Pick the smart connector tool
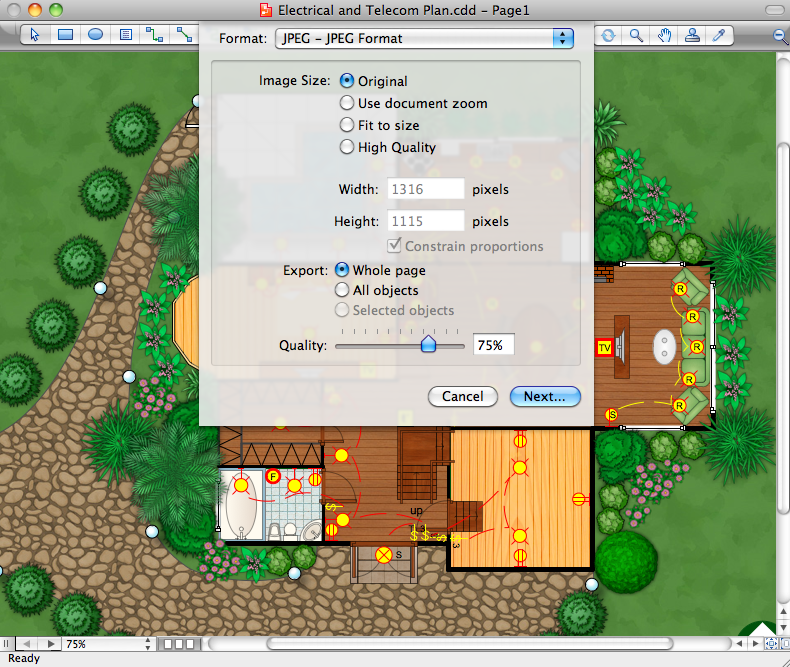This screenshot has height=667, width=790. pyautogui.click(x=154, y=35)
